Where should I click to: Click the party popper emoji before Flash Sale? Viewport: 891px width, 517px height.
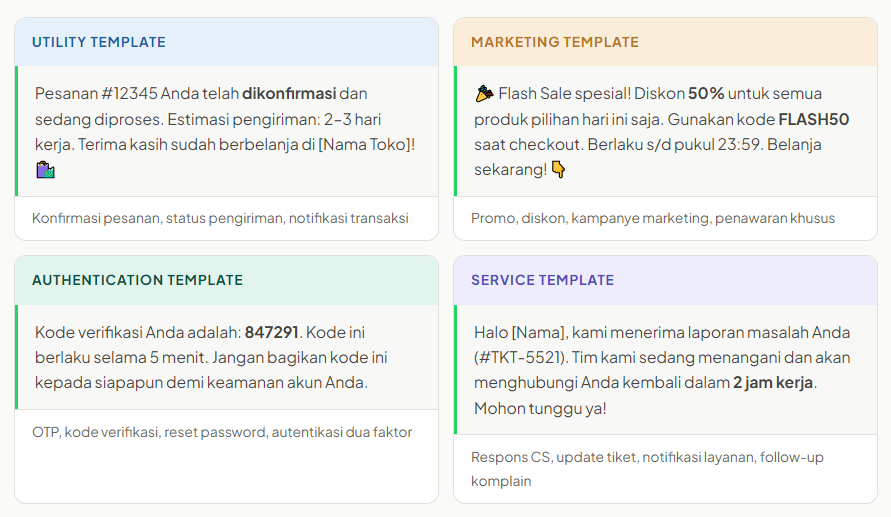pyautogui.click(x=484, y=94)
